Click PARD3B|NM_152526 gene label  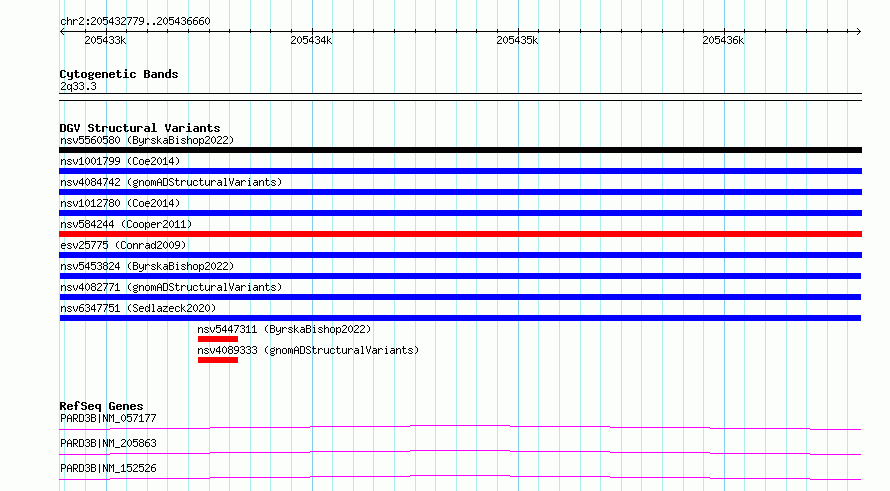[108, 468]
